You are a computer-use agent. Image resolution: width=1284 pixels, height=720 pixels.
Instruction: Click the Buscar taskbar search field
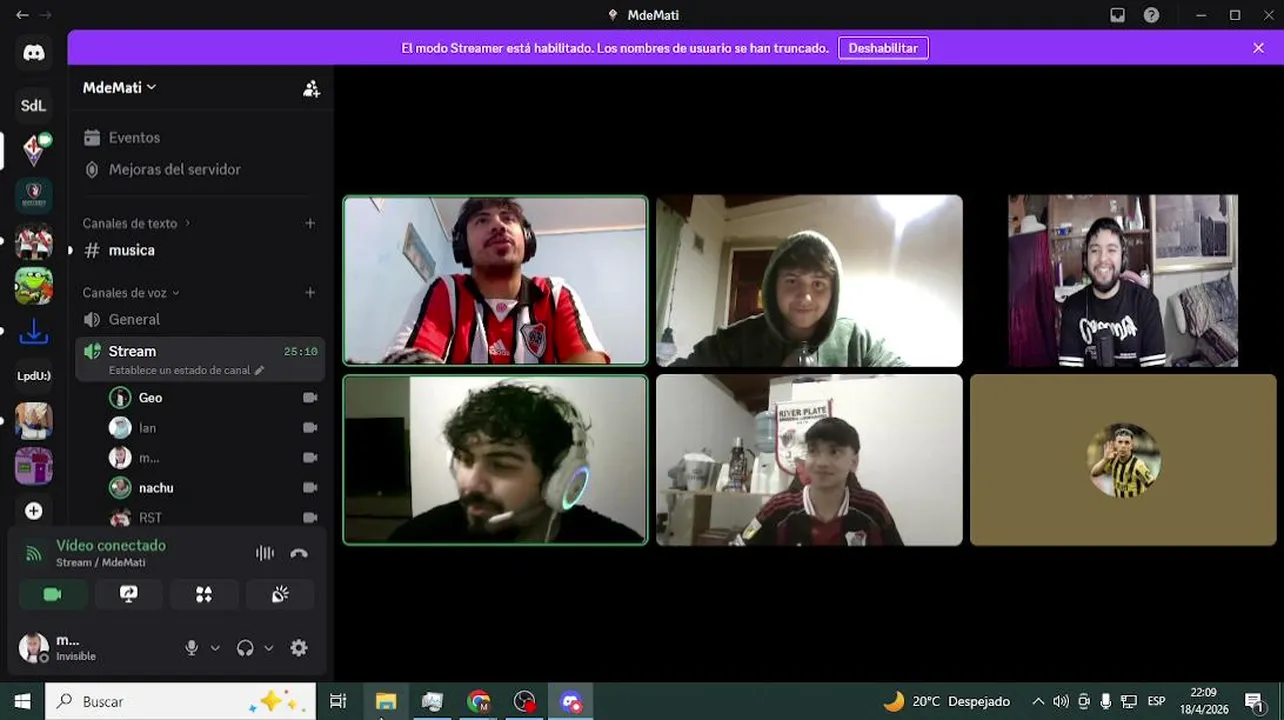181,702
